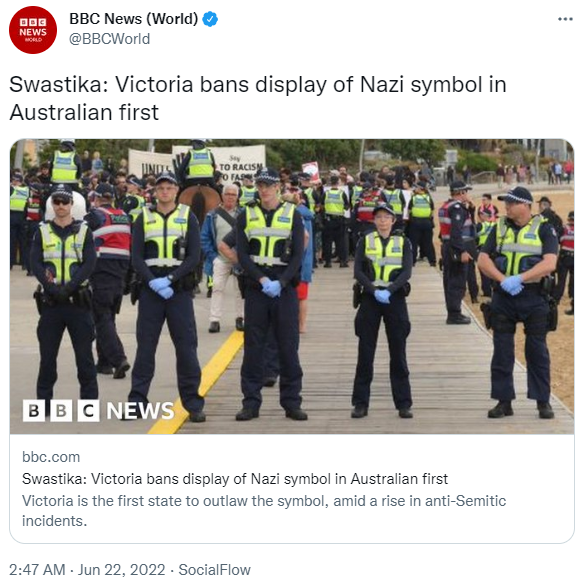Click the BBC NEWS watermark logo
Screen dimensions: 583x585
coord(98,410)
